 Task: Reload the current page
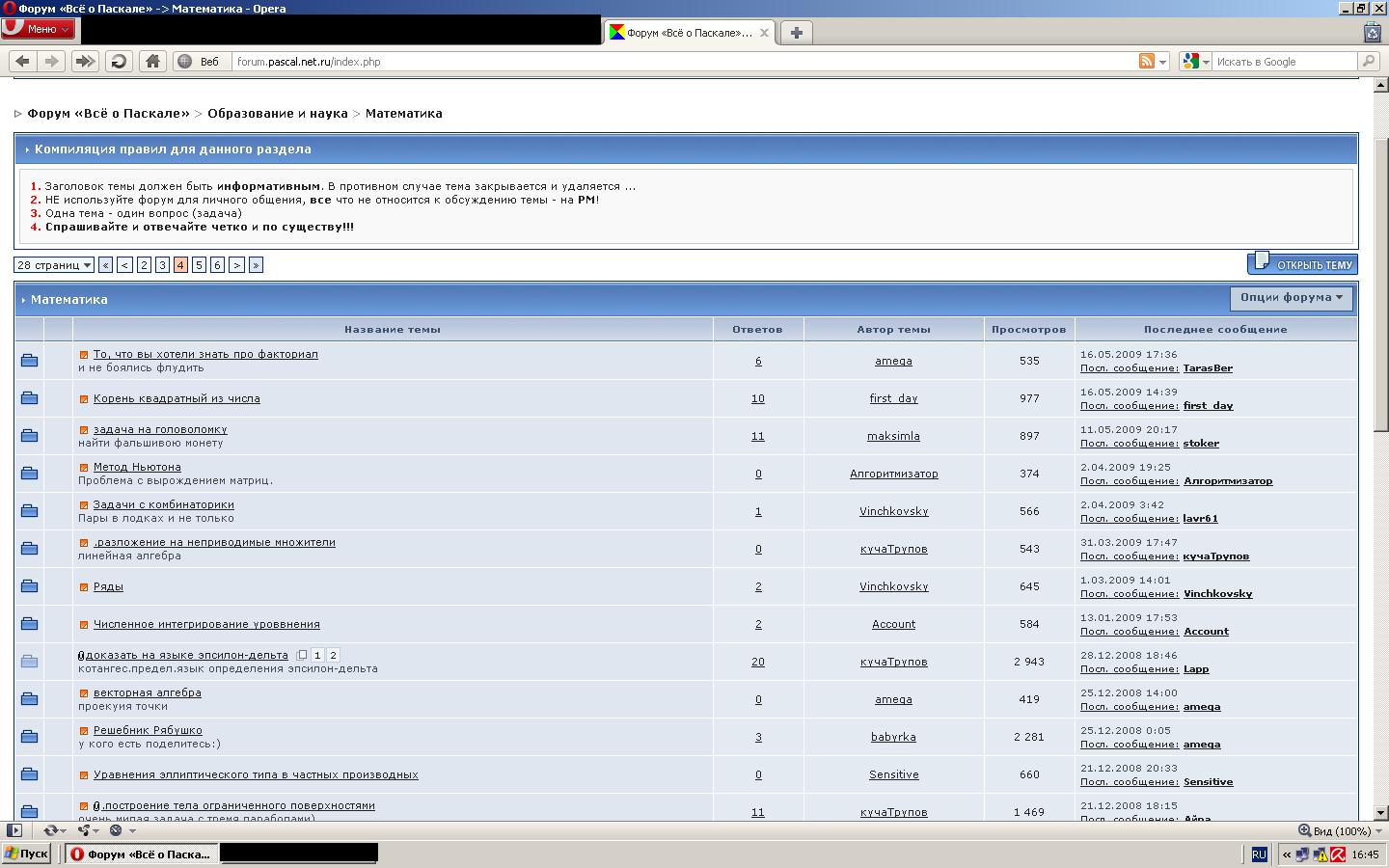[x=119, y=61]
